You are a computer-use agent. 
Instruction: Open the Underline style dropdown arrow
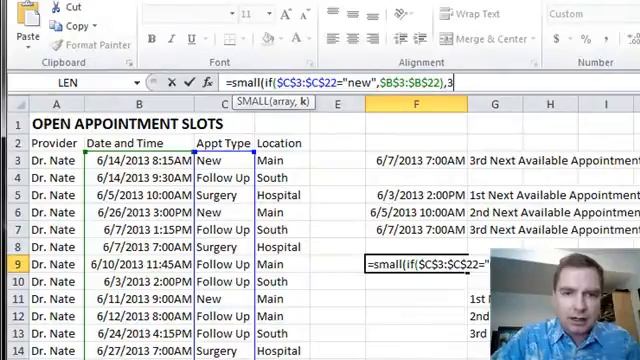pos(206,39)
